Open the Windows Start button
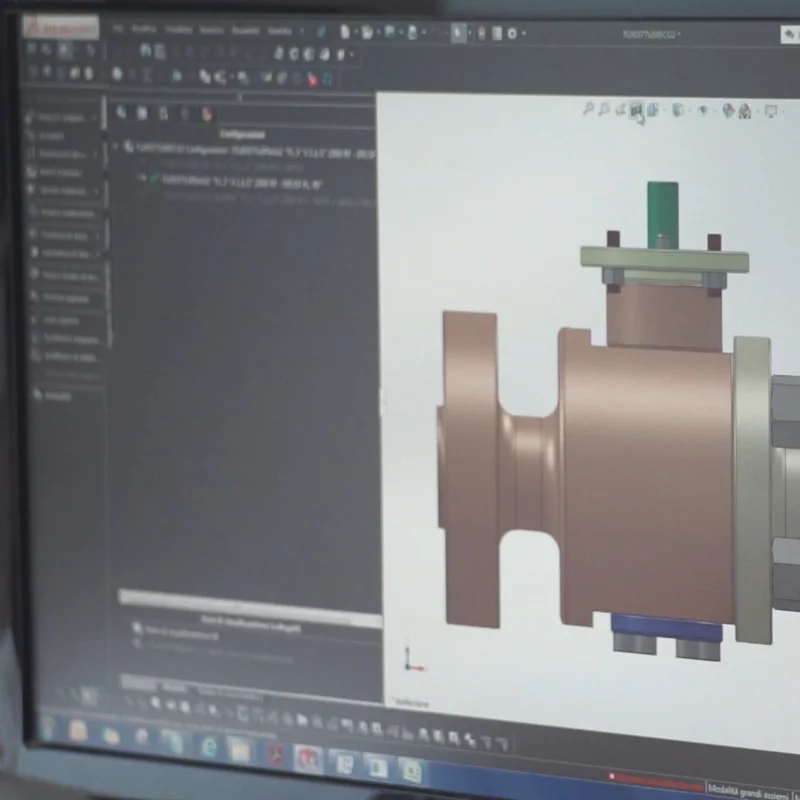The image size is (800, 800). [47, 728]
